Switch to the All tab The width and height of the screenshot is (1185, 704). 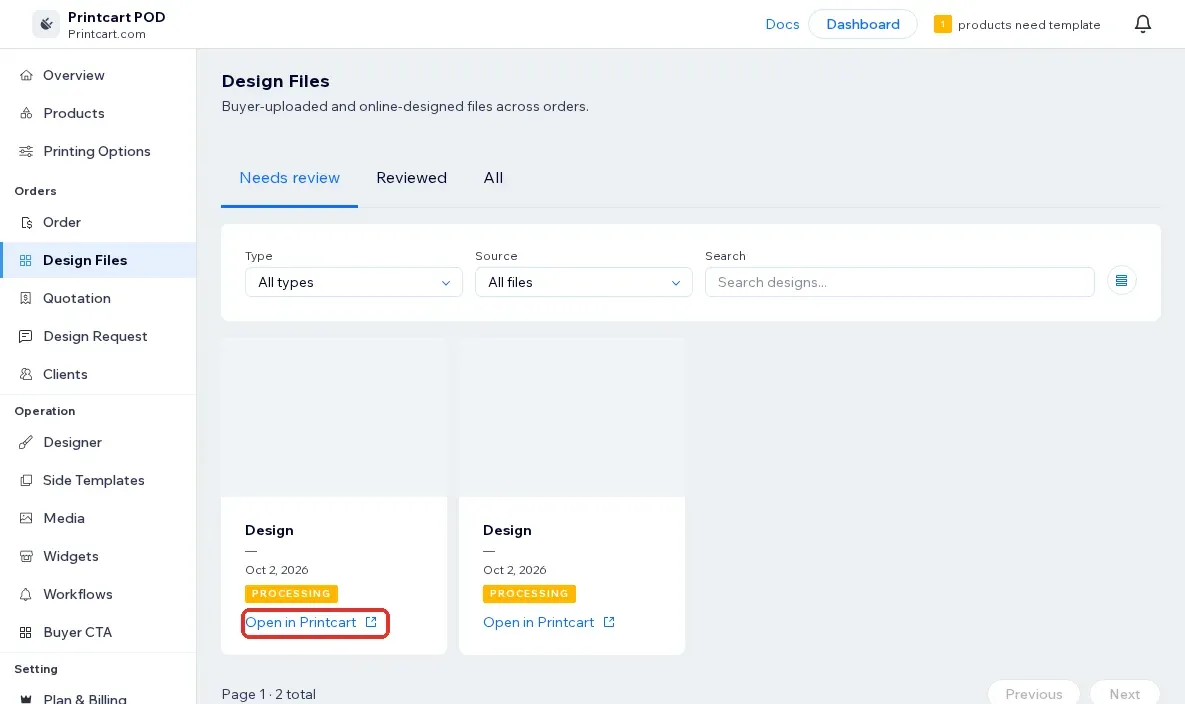point(493,178)
